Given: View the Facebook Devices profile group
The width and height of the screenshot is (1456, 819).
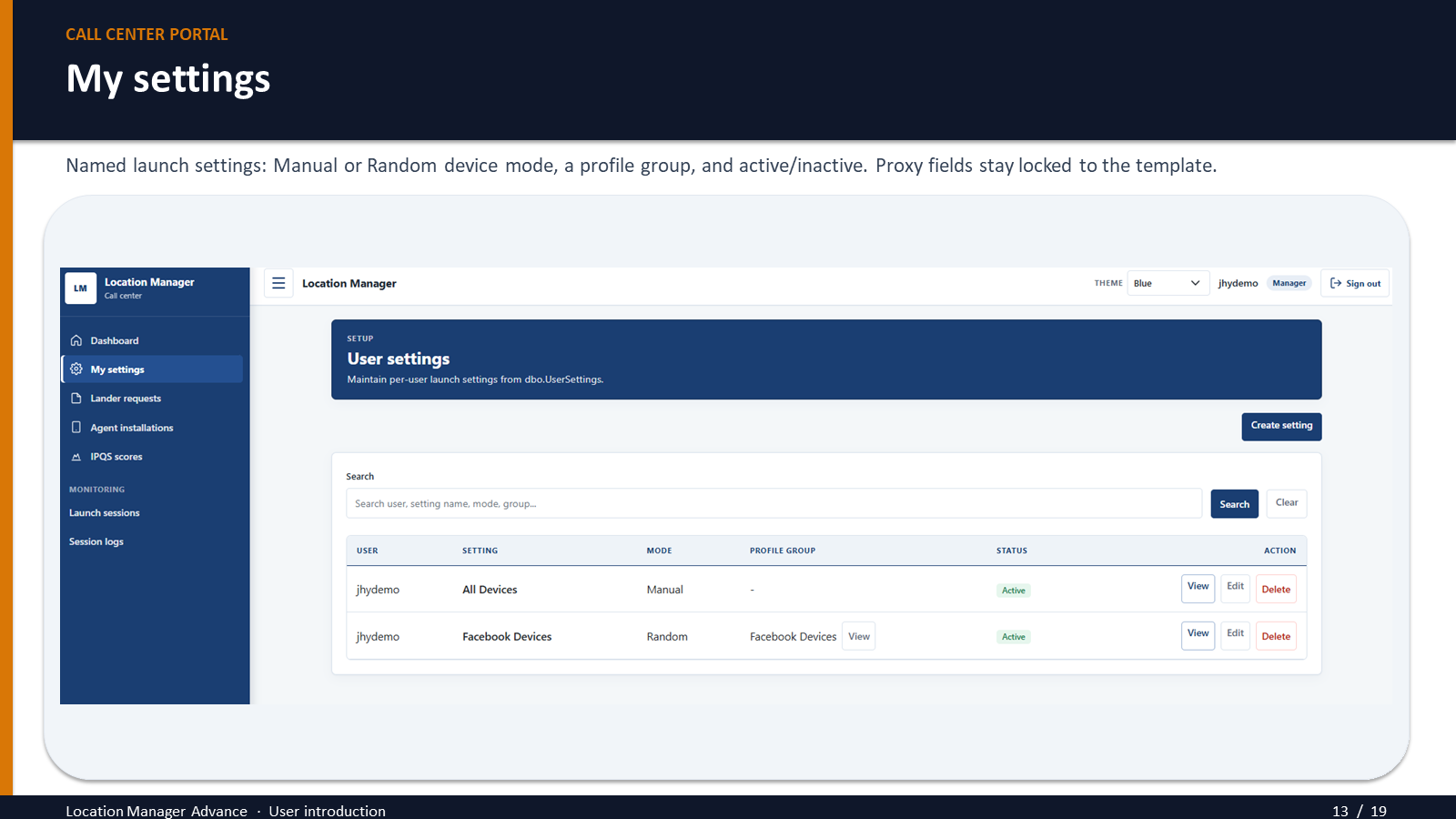Looking at the screenshot, I should pos(859,636).
